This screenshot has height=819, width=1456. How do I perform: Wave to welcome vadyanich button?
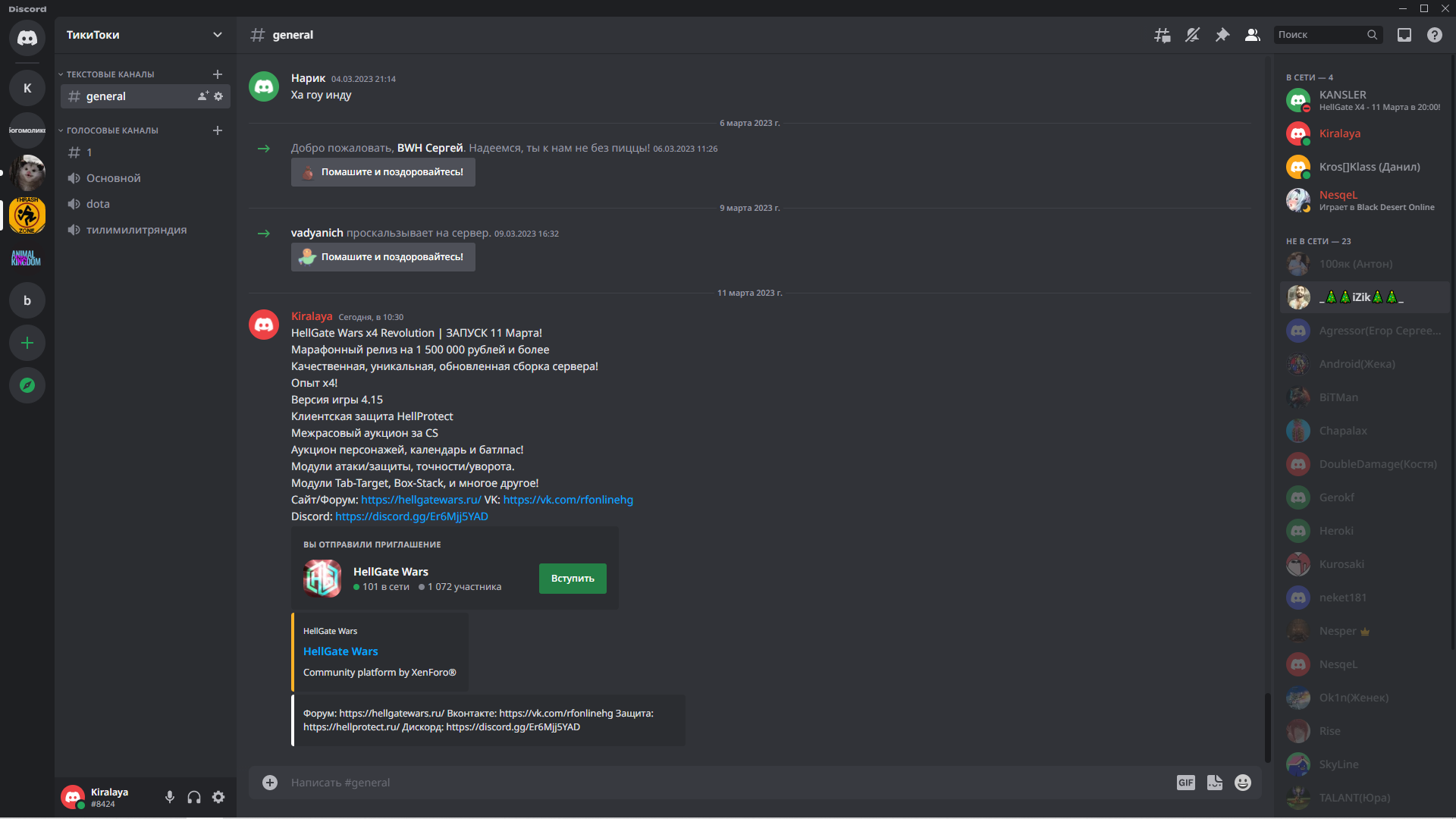[383, 257]
